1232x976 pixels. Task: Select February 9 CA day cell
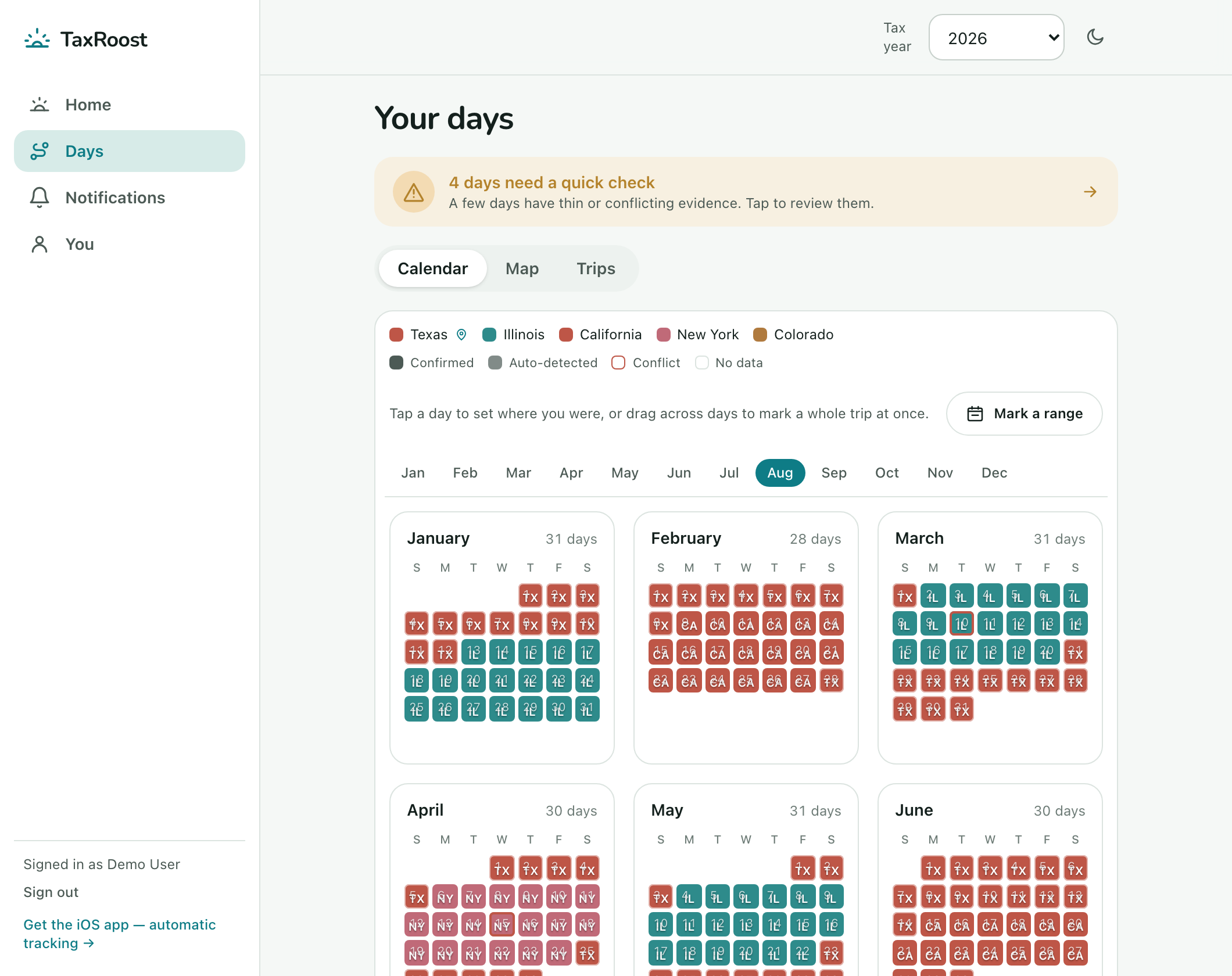(x=689, y=624)
